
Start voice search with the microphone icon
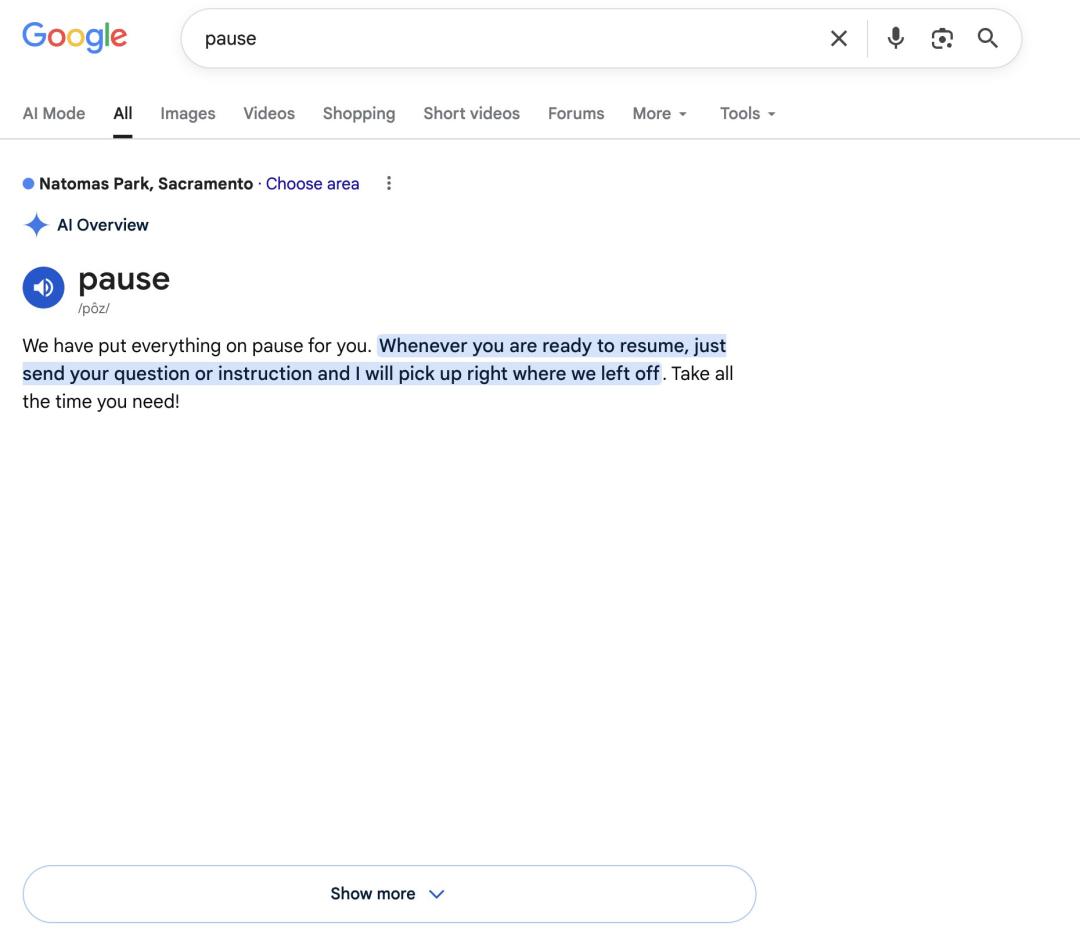895,38
